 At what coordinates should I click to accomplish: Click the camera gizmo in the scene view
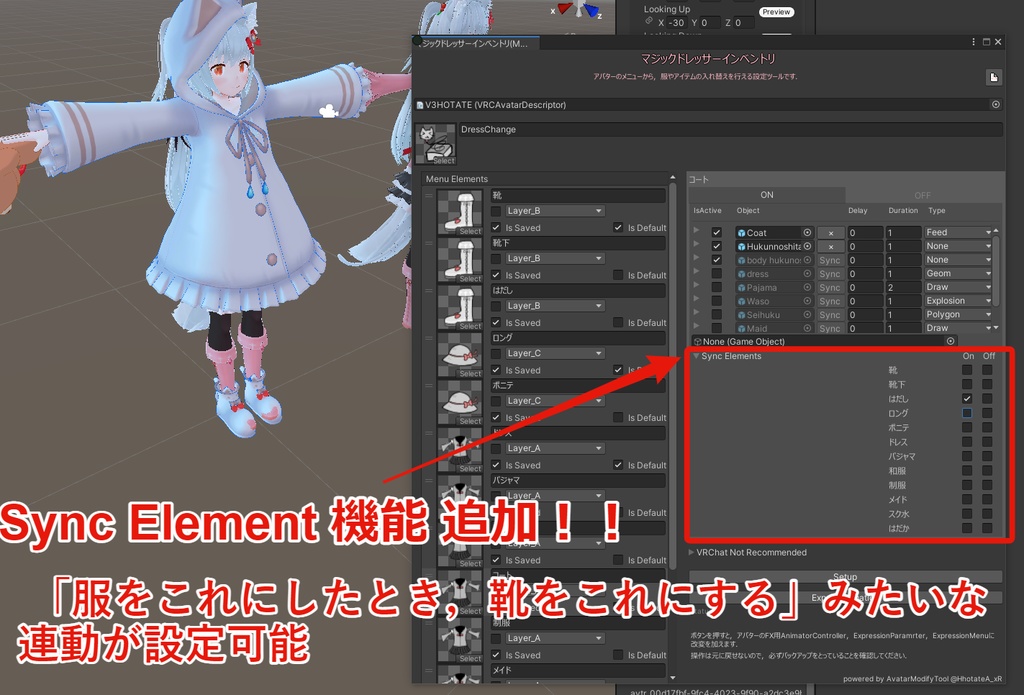[328, 112]
